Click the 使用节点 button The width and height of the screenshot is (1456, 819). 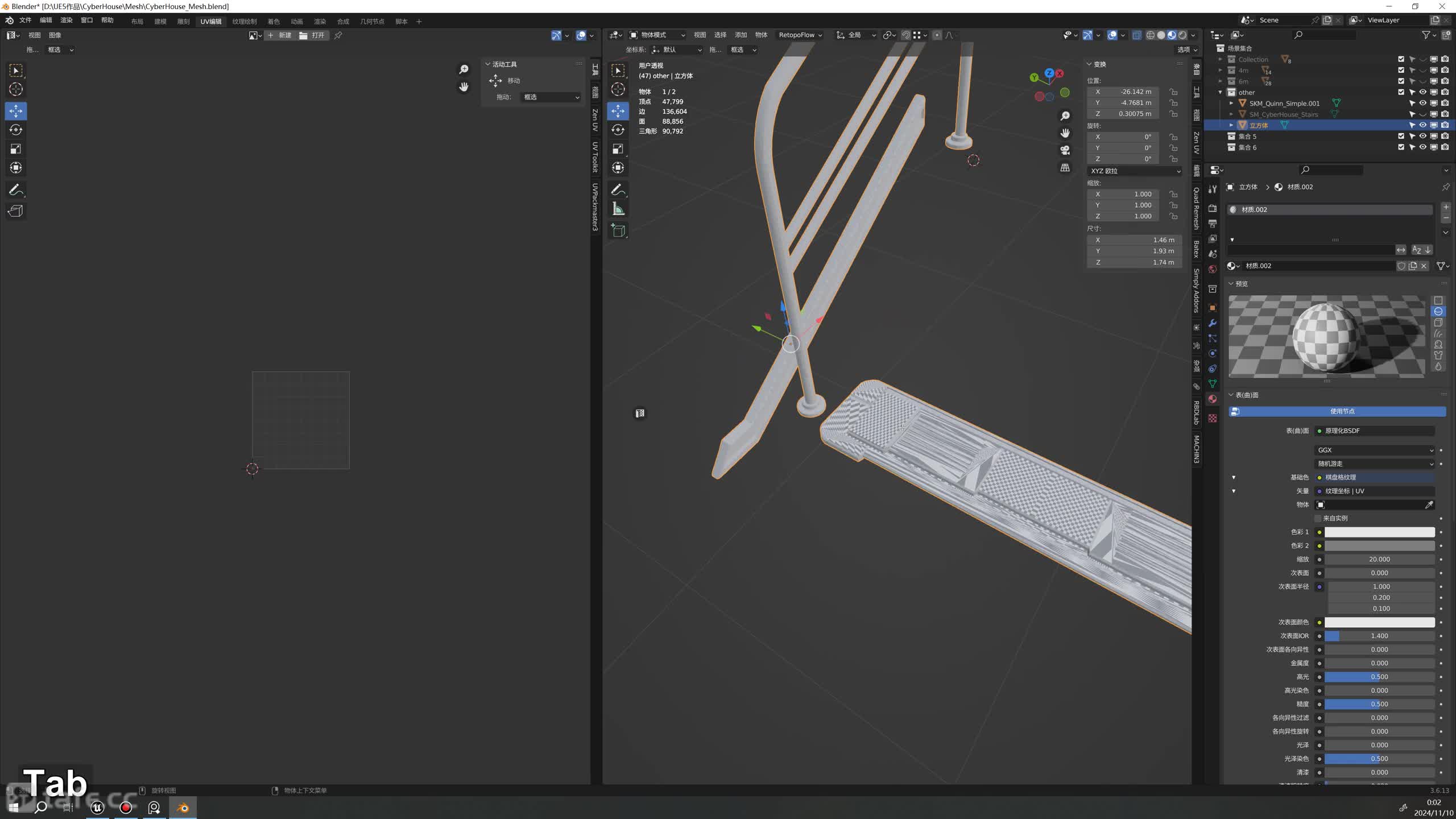coord(1337,411)
